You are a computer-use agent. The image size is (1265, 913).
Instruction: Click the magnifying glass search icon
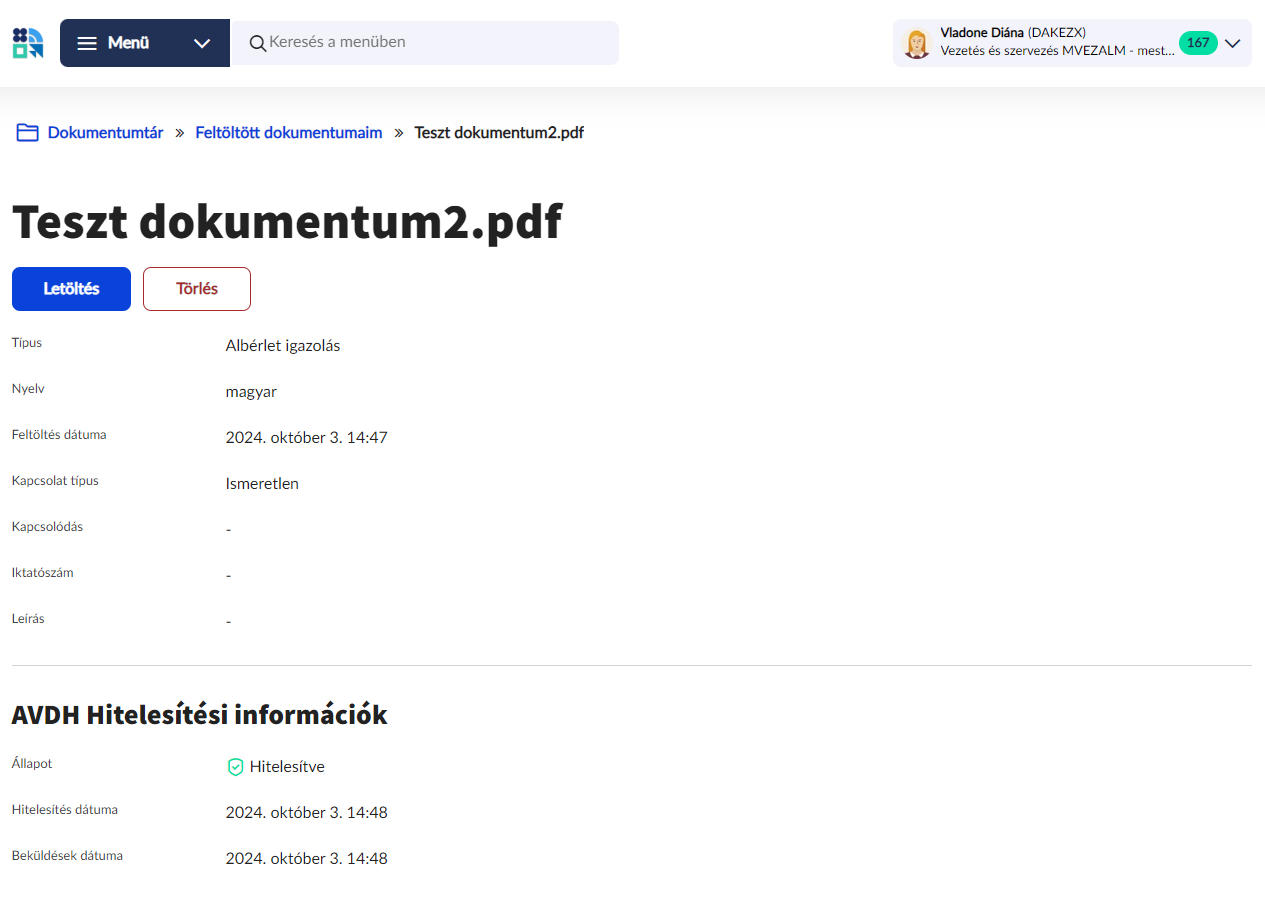pyautogui.click(x=257, y=43)
